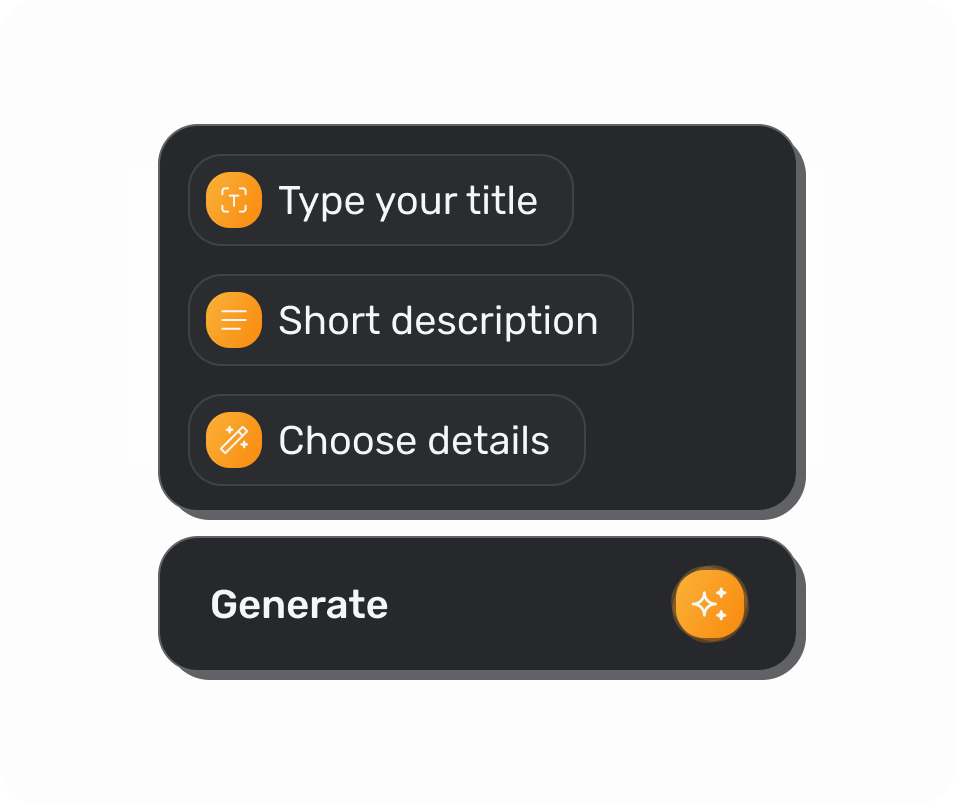This screenshot has width=956, height=804.
Task: Click the orange icon next to 'Short description'
Action: click(231, 320)
